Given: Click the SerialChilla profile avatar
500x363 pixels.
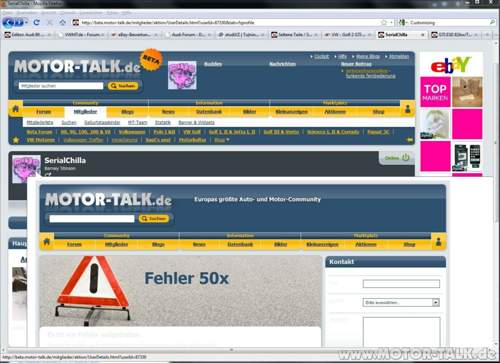Looking at the screenshot, I should pos(26,169).
